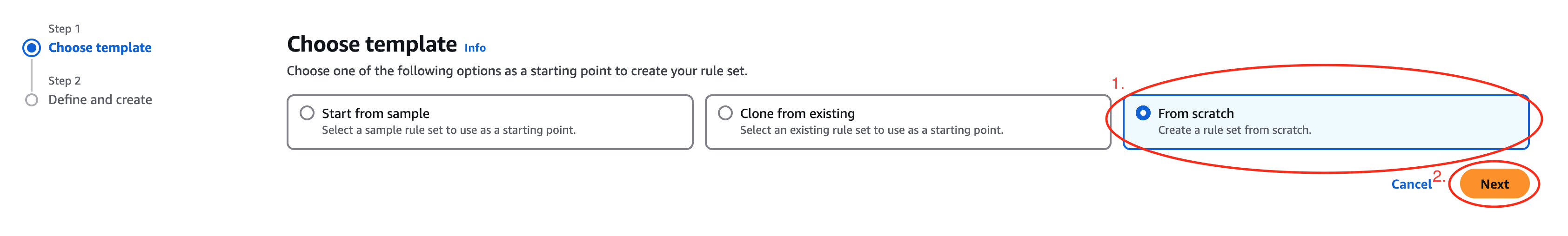This screenshot has height=236, width=1568.
Task: Select the From scratch radio button
Action: point(1143,113)
